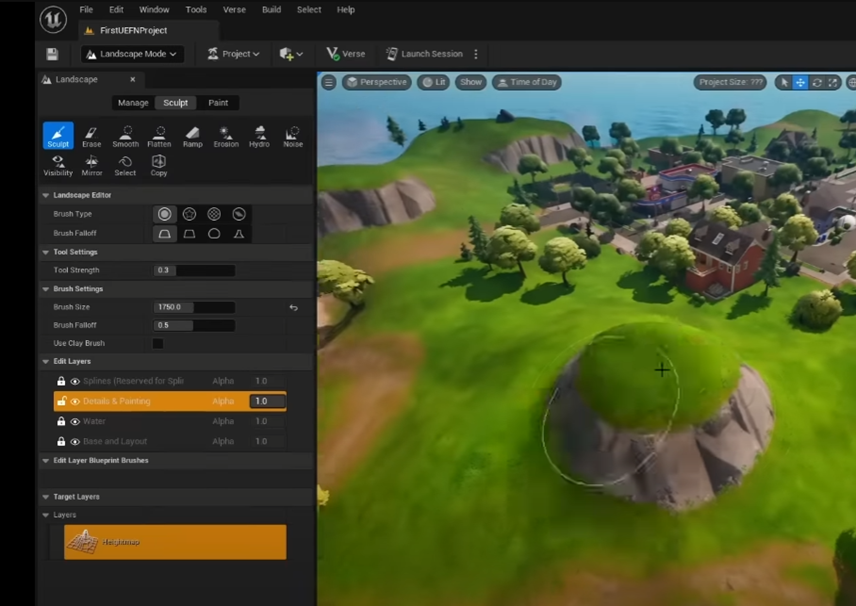Screen dimensions: 856x606
Task: Choose the component brush type
Action: point(239,214)
